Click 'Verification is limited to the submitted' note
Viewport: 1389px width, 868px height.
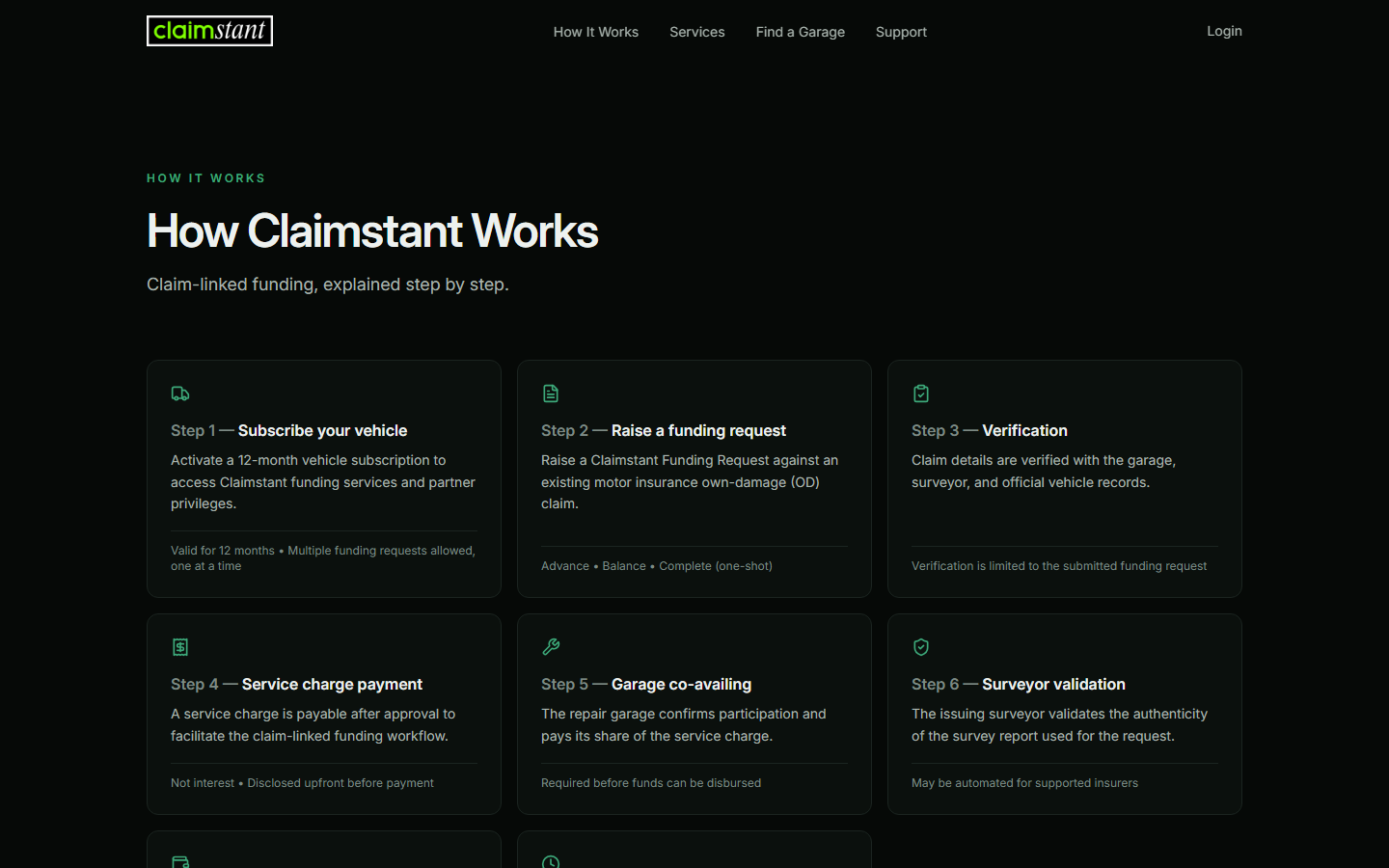(1059, 566)
